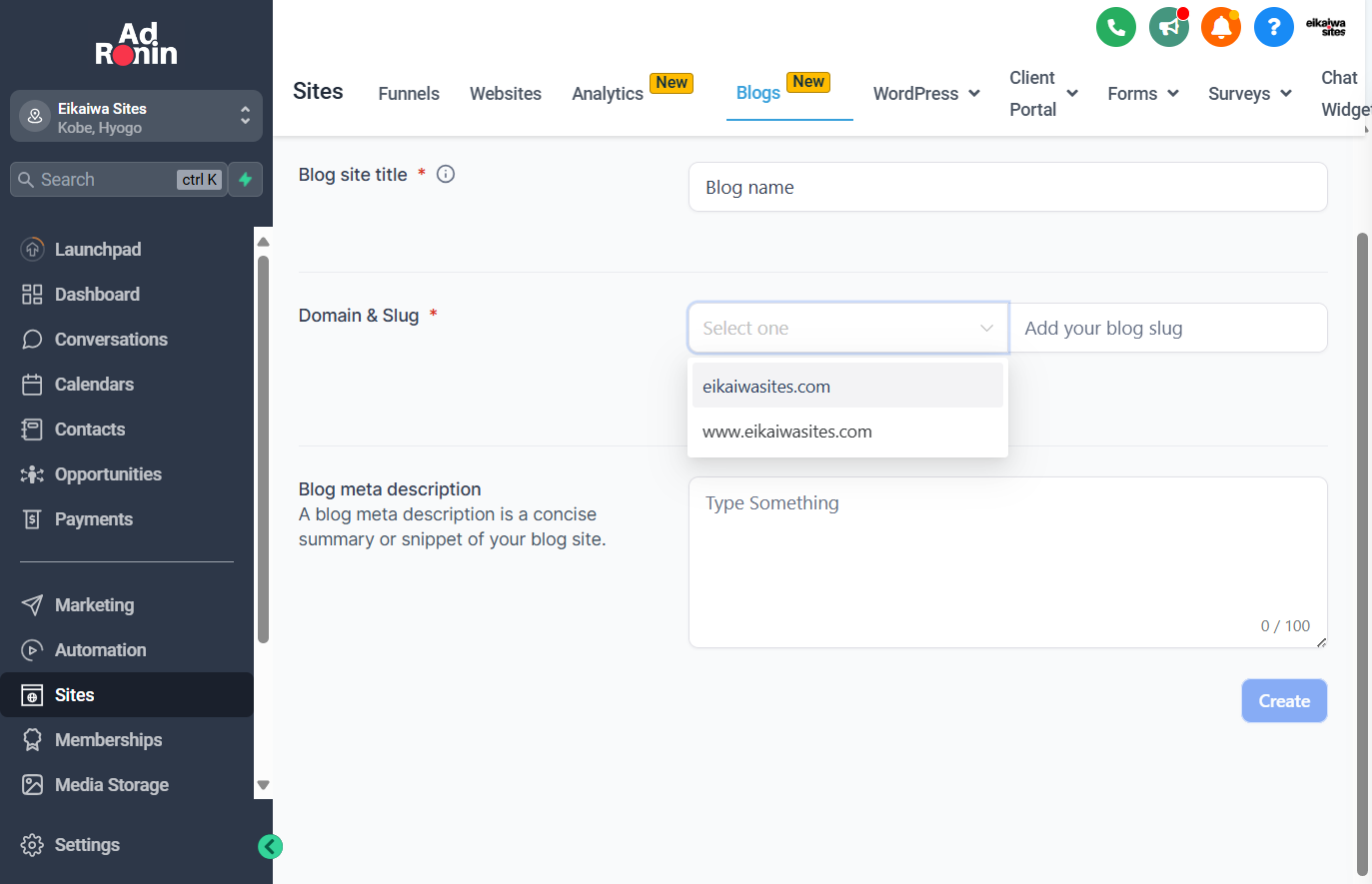Click the Conversations chat bubble icon
Screen dimensions: 1372x884
pyautogui.click(x=32, y=340)
